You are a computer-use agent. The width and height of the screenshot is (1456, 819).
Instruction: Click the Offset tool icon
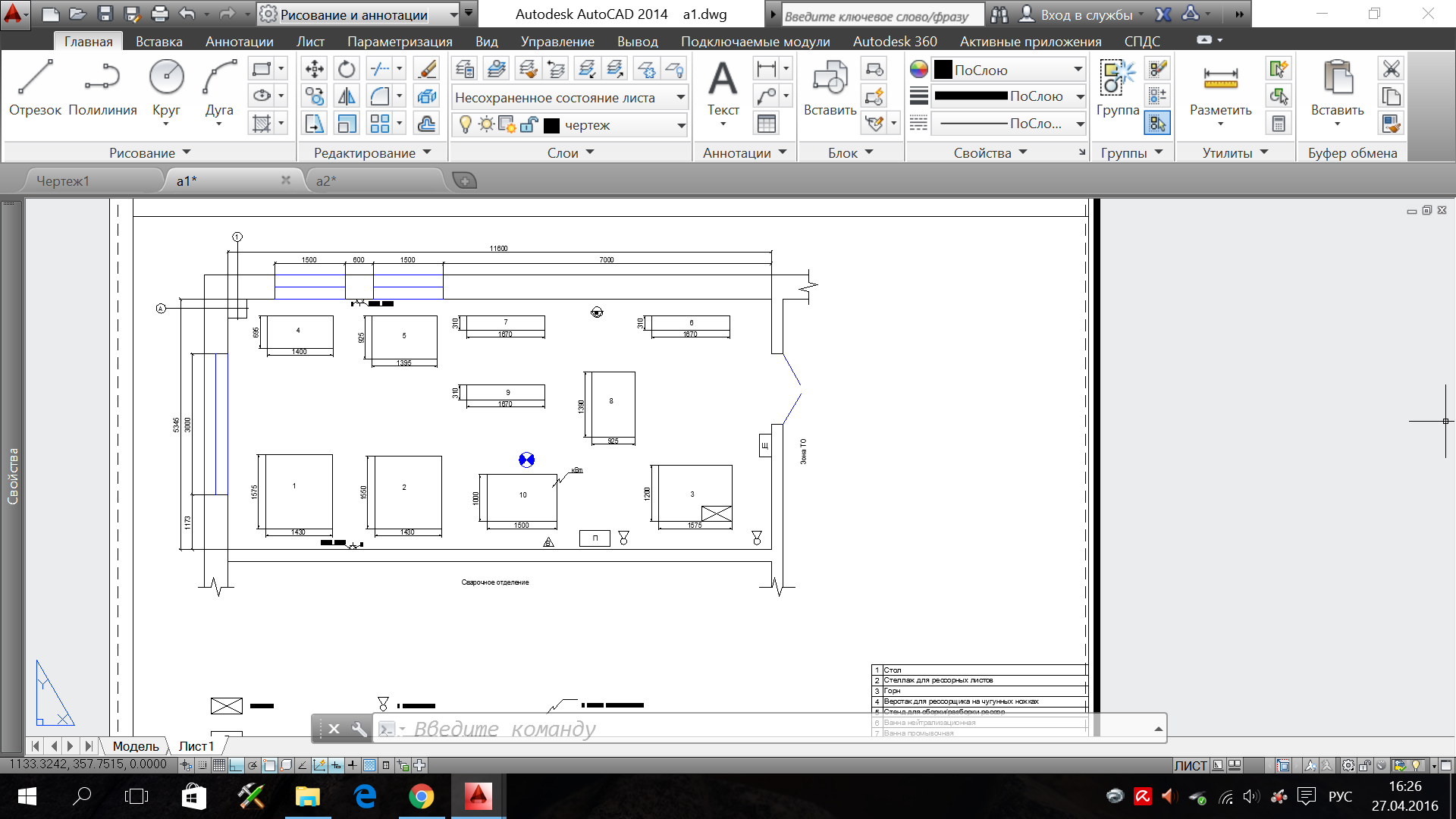tap(427, 124)
